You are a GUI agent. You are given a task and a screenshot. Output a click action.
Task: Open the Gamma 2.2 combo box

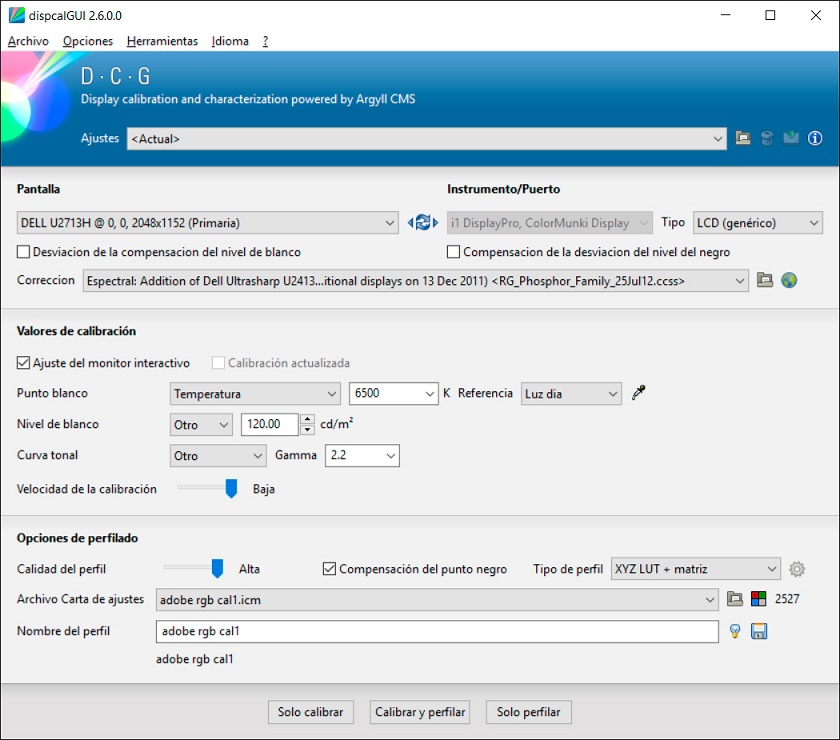362,456
